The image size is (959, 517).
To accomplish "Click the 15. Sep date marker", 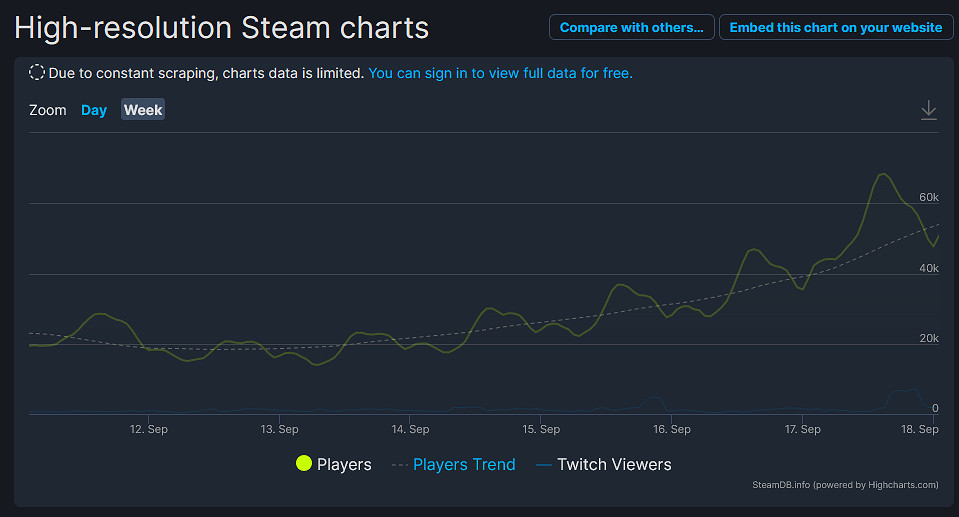I will [x=541, y=429].
